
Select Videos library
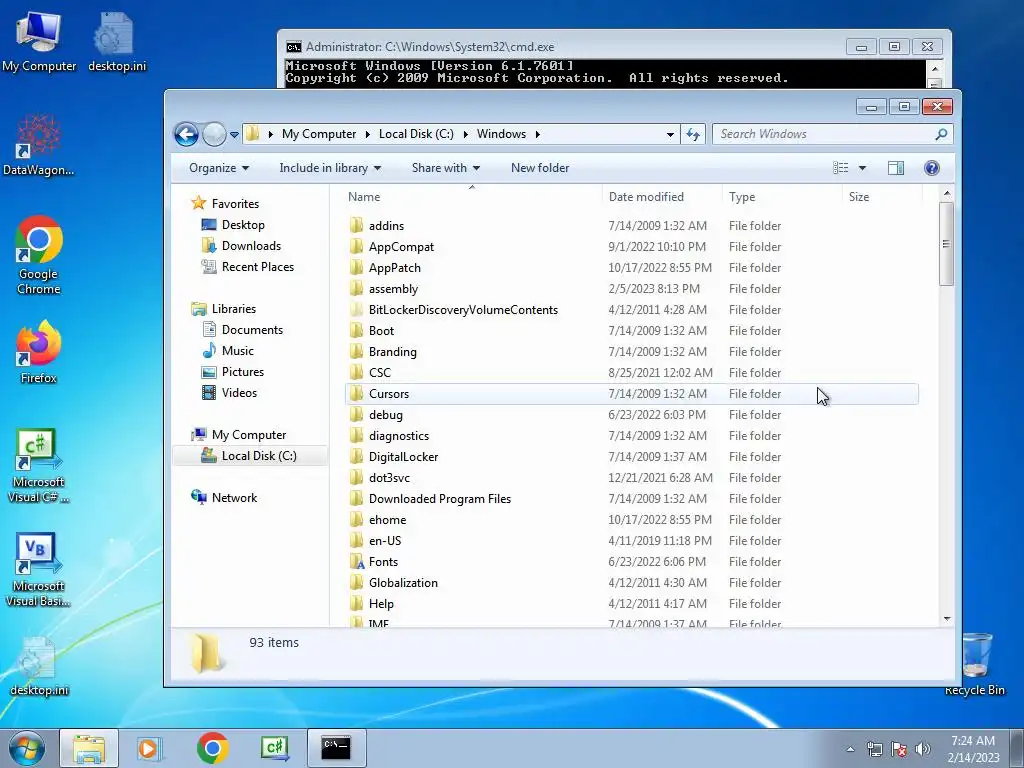239,393
